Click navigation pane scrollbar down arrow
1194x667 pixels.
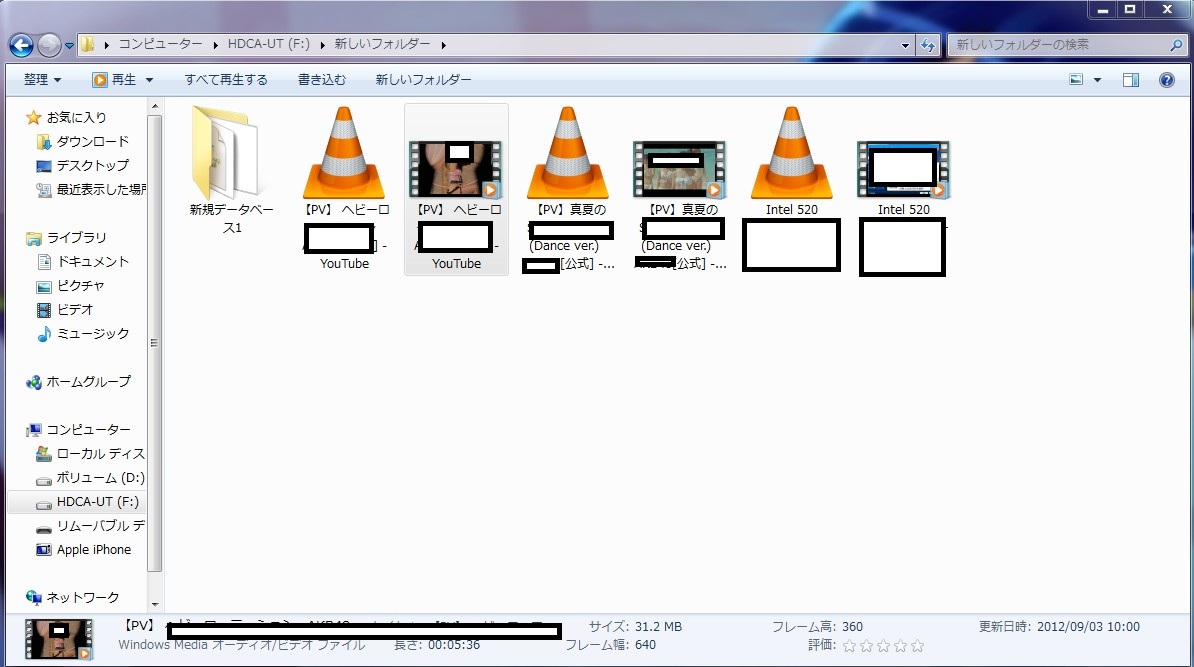[155, 605]
